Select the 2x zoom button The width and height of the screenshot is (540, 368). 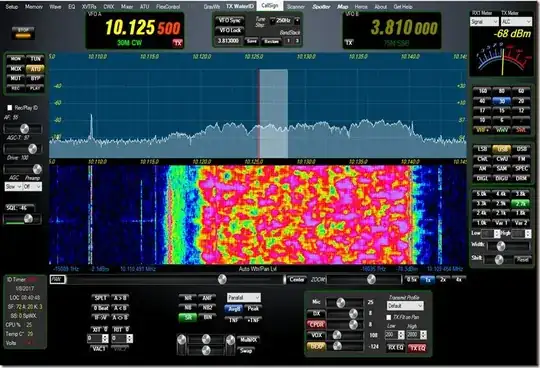(x=443, y=280)
